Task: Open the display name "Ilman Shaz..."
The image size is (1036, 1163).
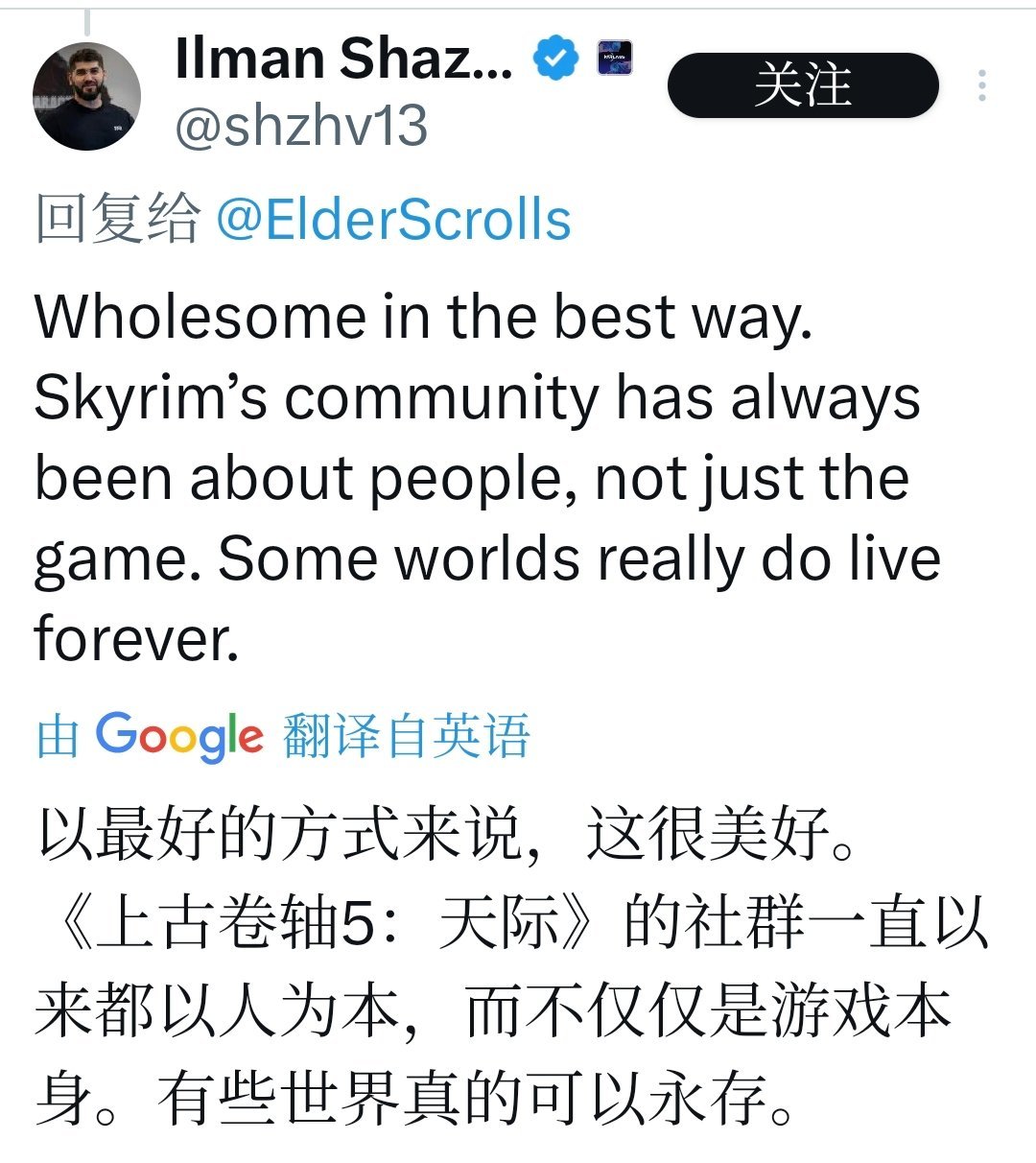Action: (344, 59)
